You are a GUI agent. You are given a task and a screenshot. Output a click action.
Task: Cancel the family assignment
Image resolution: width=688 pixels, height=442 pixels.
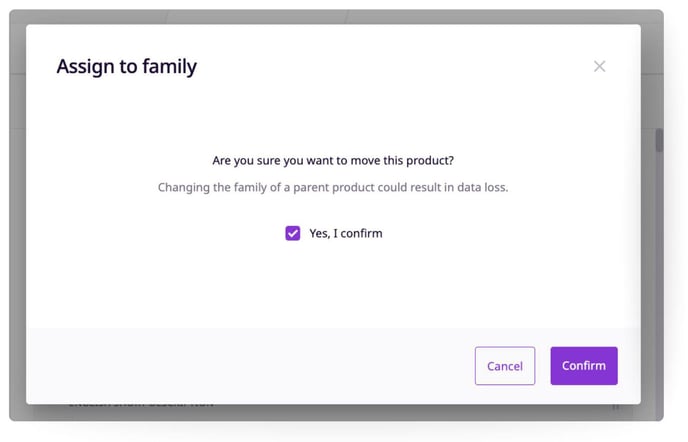[x=505, y=366]
